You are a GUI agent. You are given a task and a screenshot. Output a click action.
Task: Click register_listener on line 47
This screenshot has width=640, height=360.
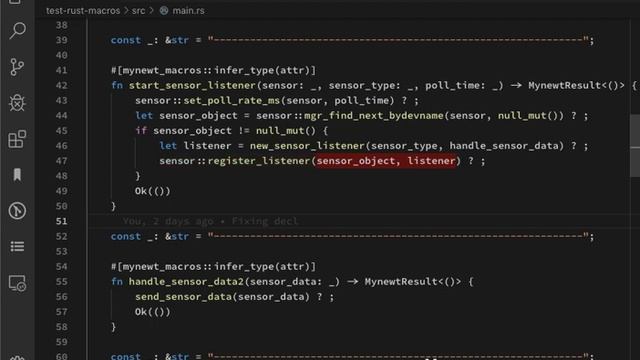(x=259, y=161)
